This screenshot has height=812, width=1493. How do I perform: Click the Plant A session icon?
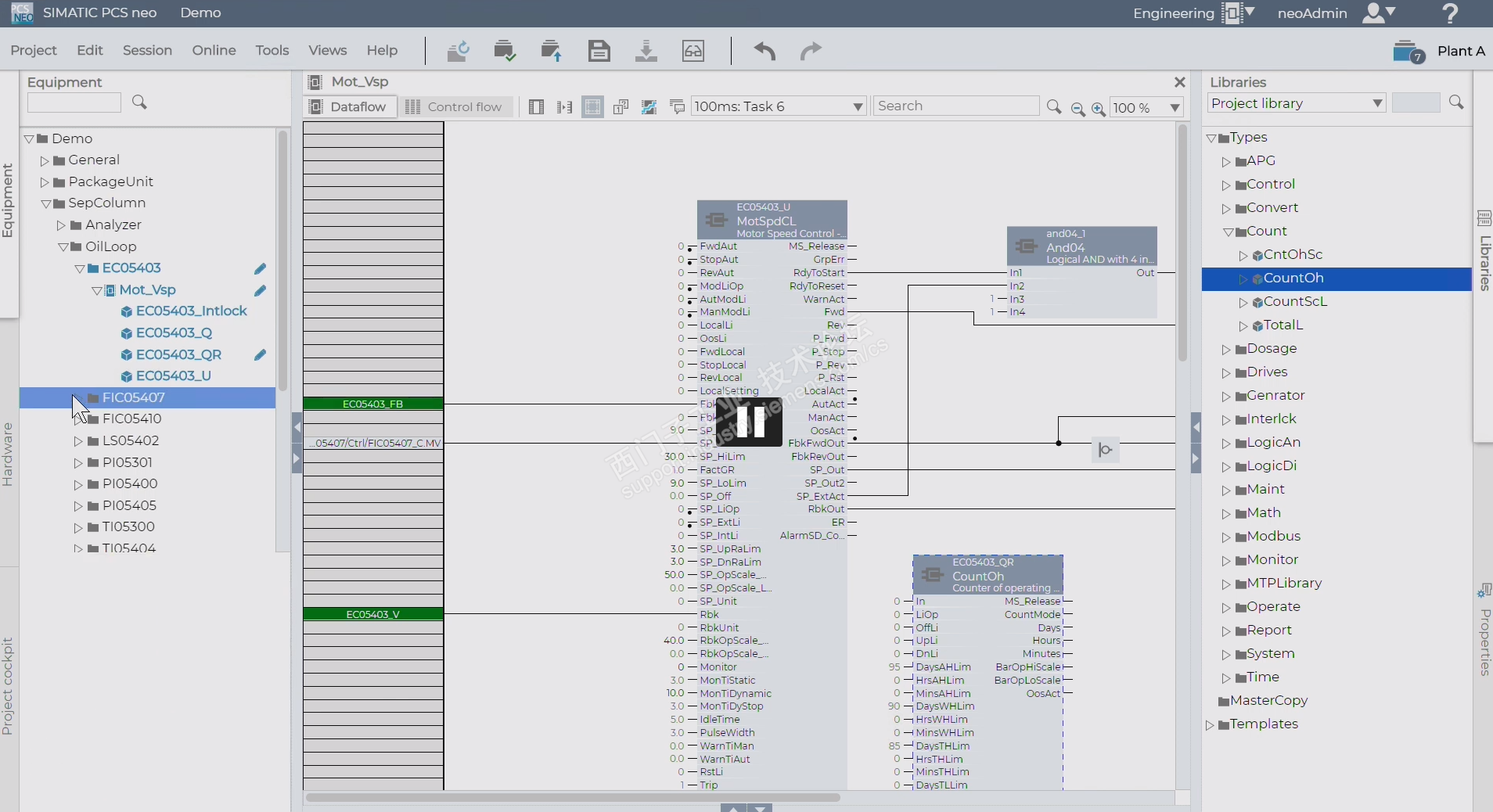1408,52
